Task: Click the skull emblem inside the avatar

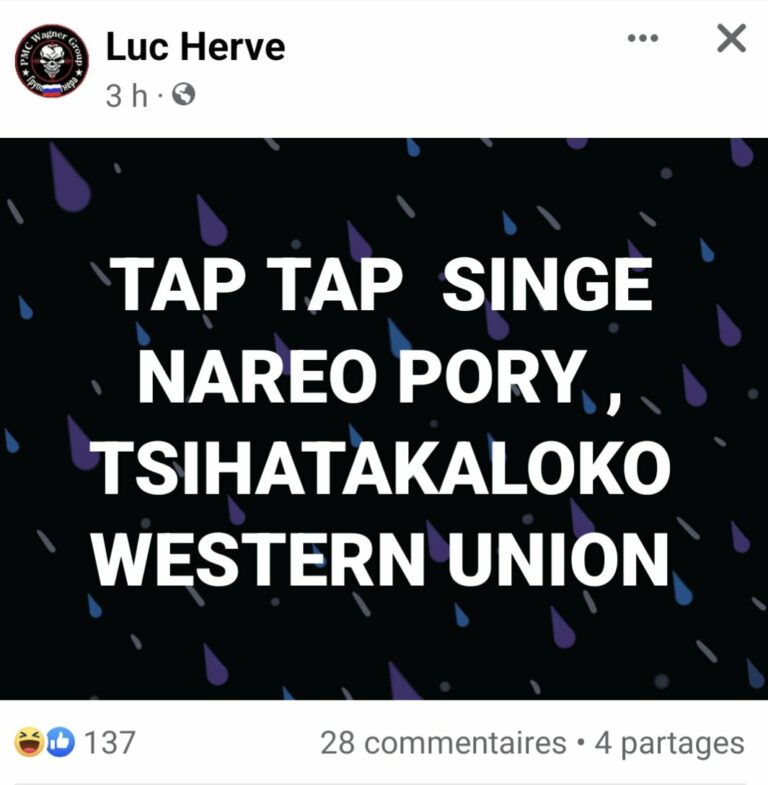Action: [52, 61]
